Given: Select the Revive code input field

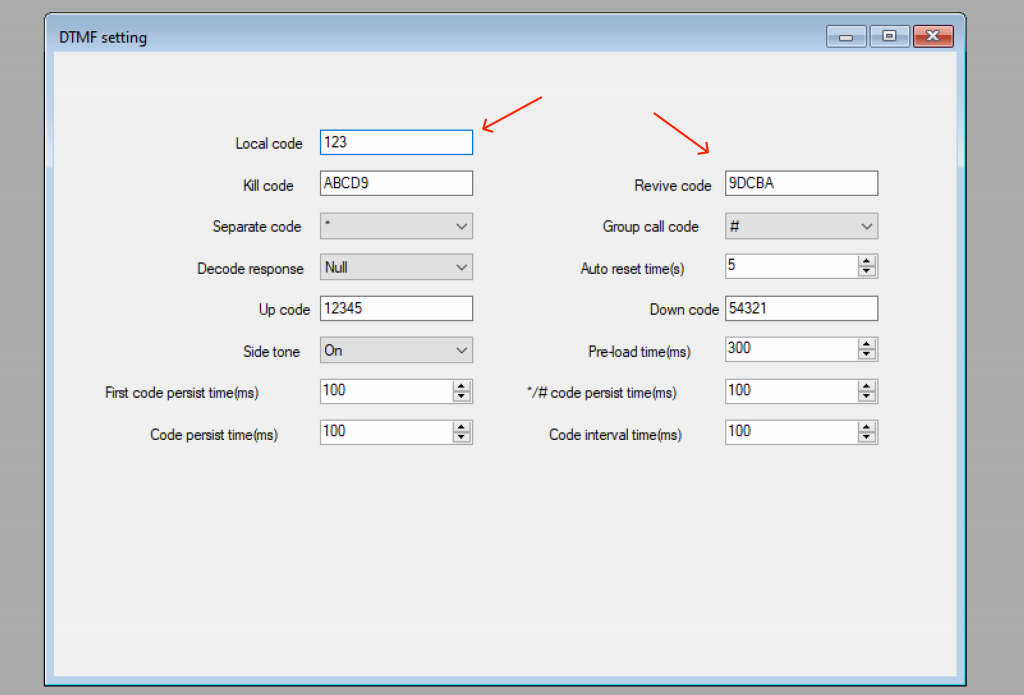Looking at the screenshot, I should coord(800,184).
